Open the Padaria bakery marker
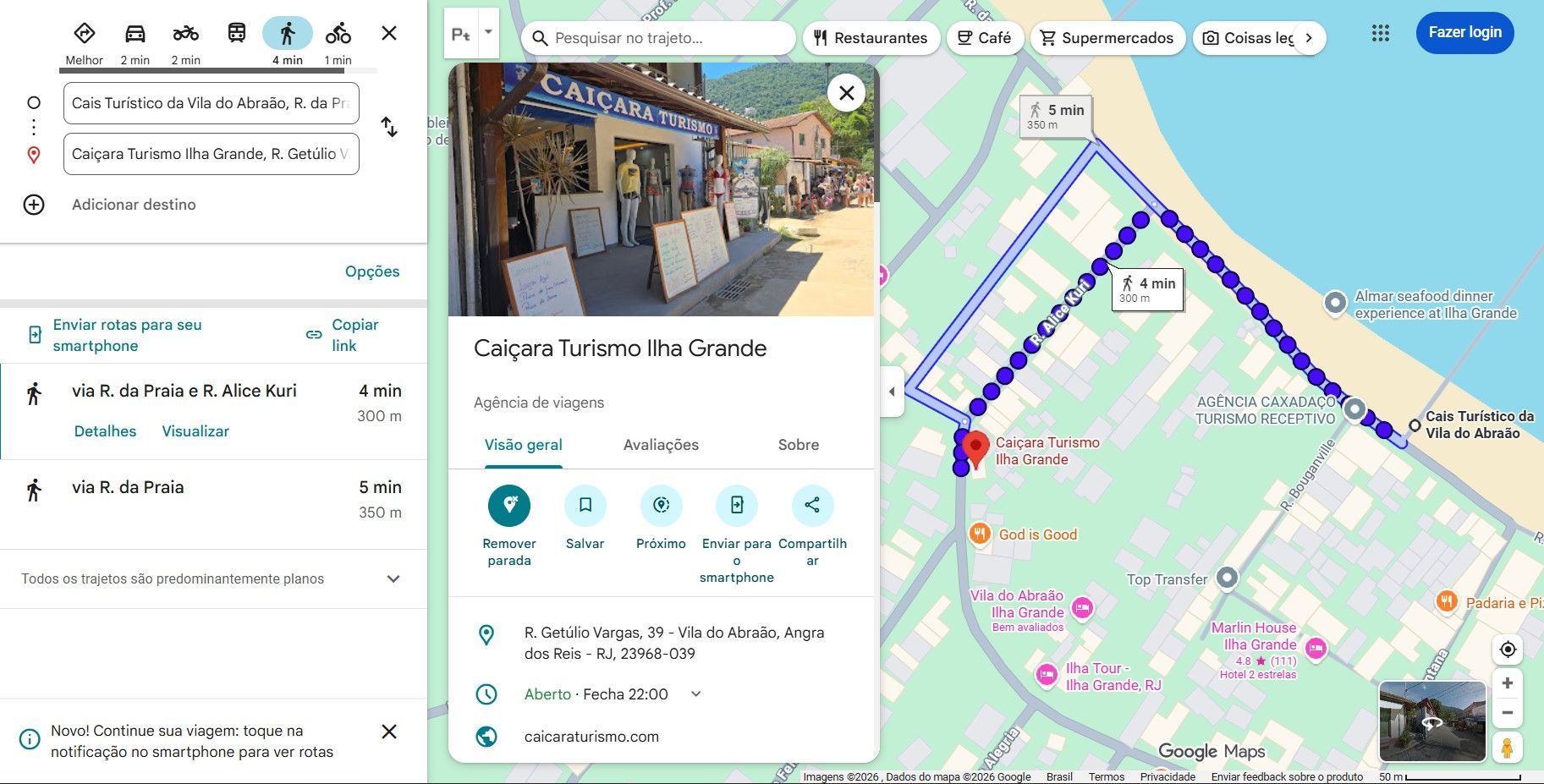Viewport: 1544px width, 784px height. click(1447, 601)
